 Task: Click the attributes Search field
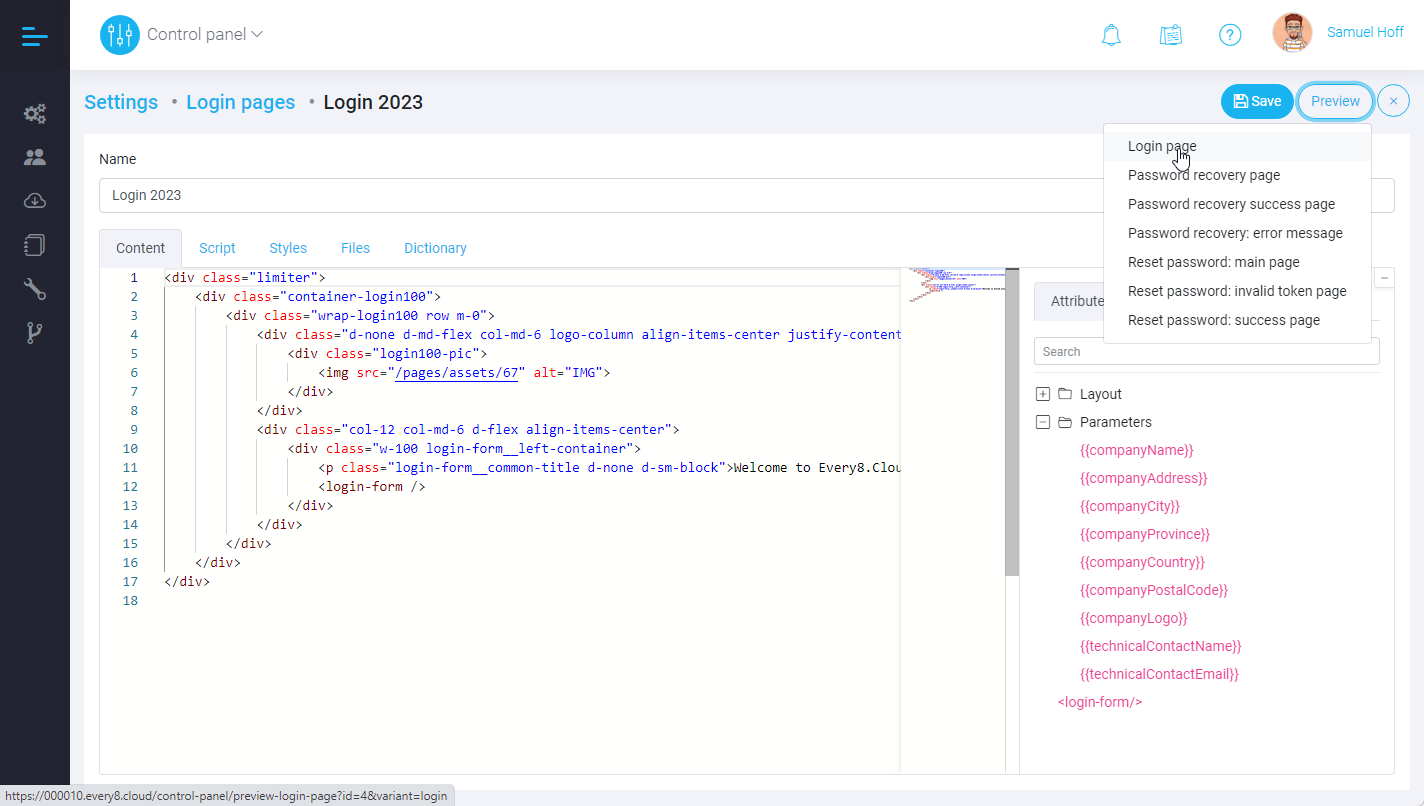pyautogui.click(x=1206, y=351)
